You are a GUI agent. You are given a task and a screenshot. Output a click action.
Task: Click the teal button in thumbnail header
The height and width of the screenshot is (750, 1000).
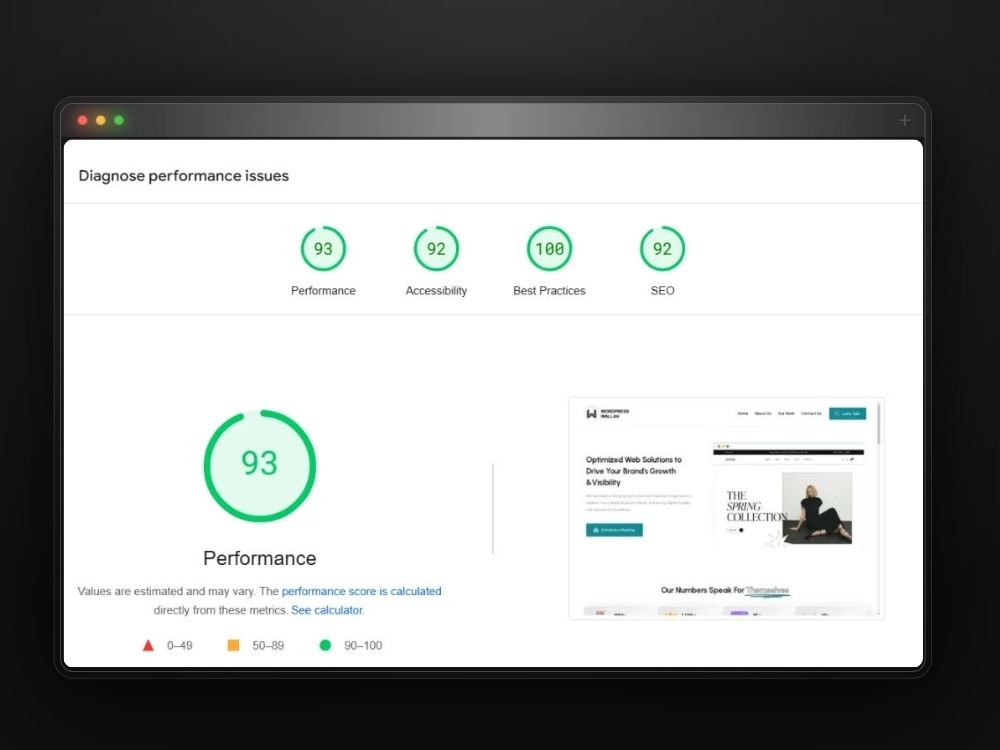pyautogui.click(x=848, y=413)
